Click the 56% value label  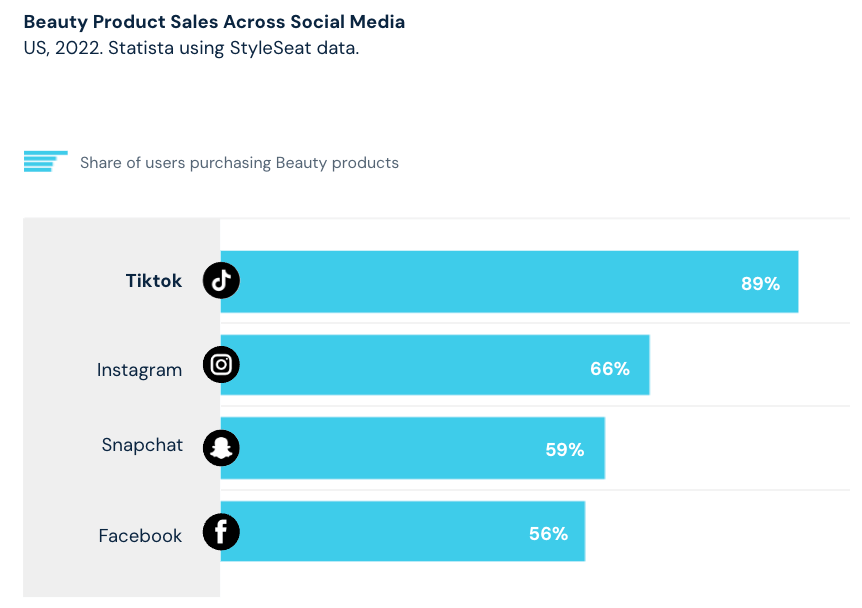[x=548, y=534]
